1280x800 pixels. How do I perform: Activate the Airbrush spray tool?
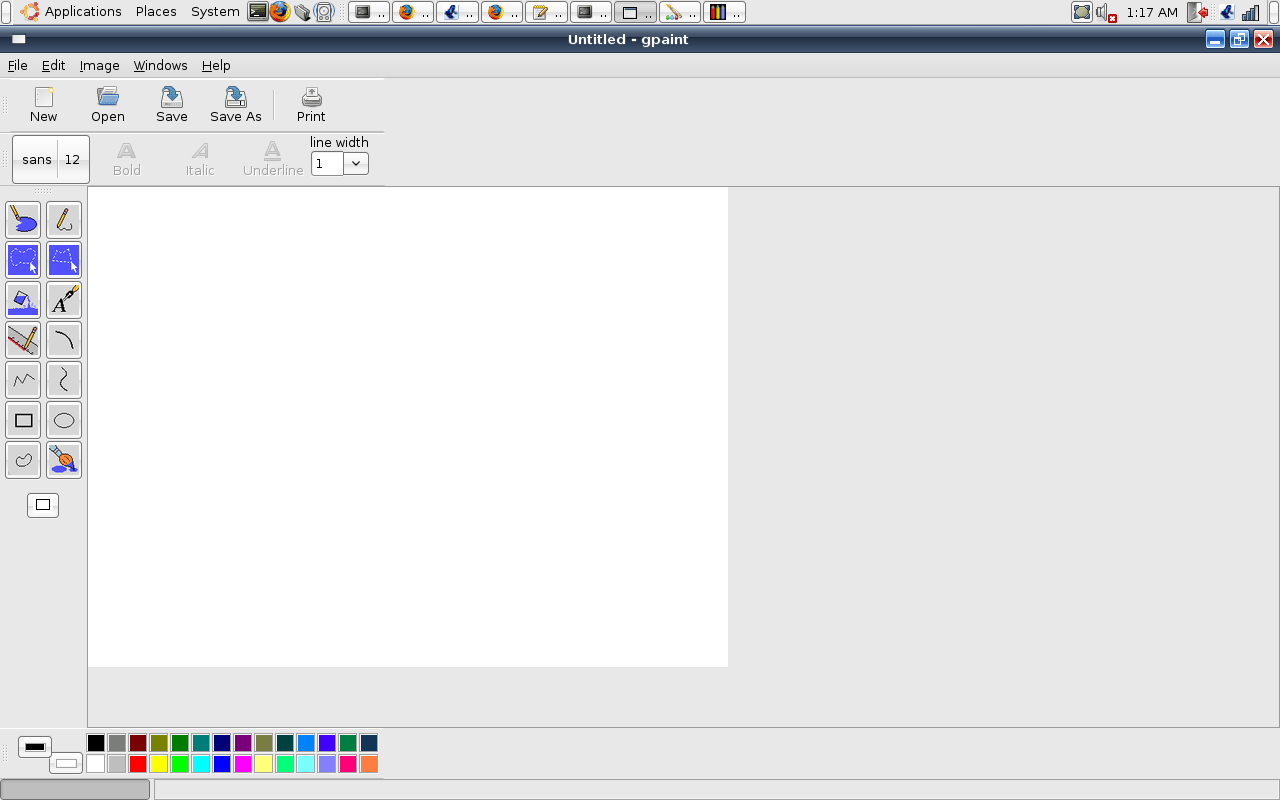click(63, 460)
